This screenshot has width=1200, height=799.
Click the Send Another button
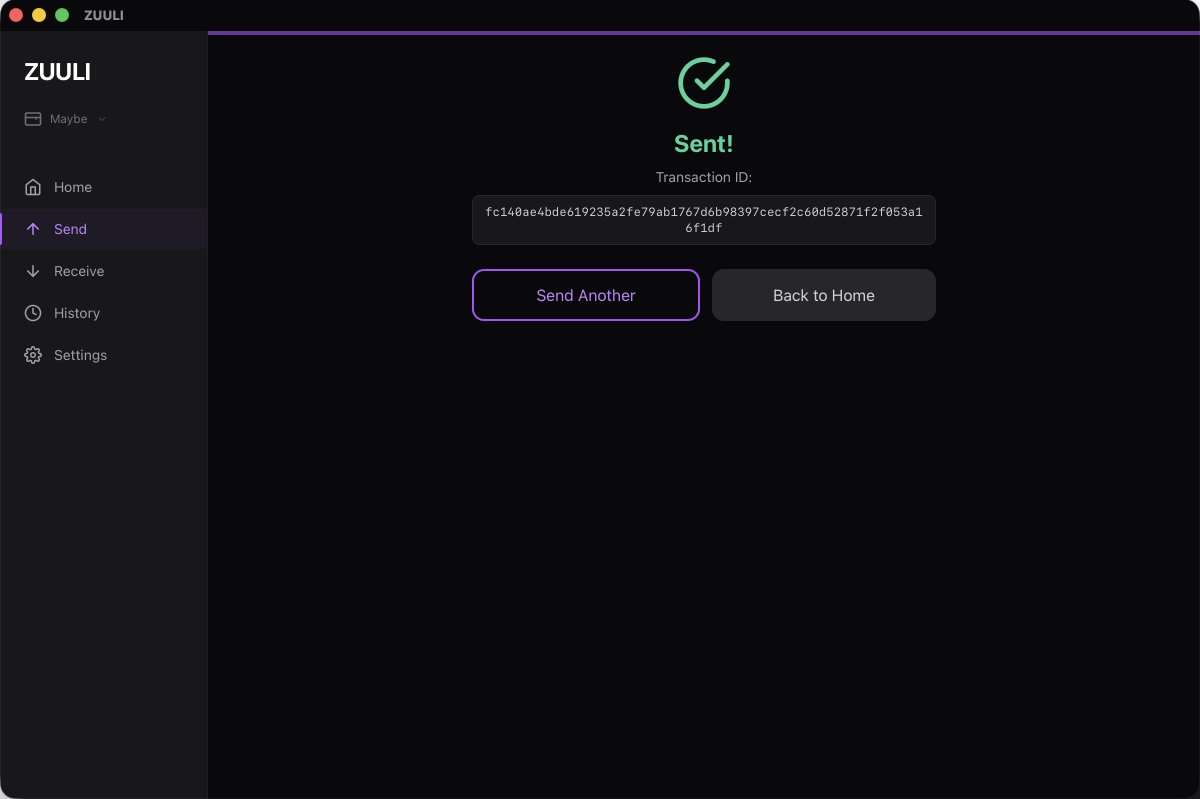586,295
